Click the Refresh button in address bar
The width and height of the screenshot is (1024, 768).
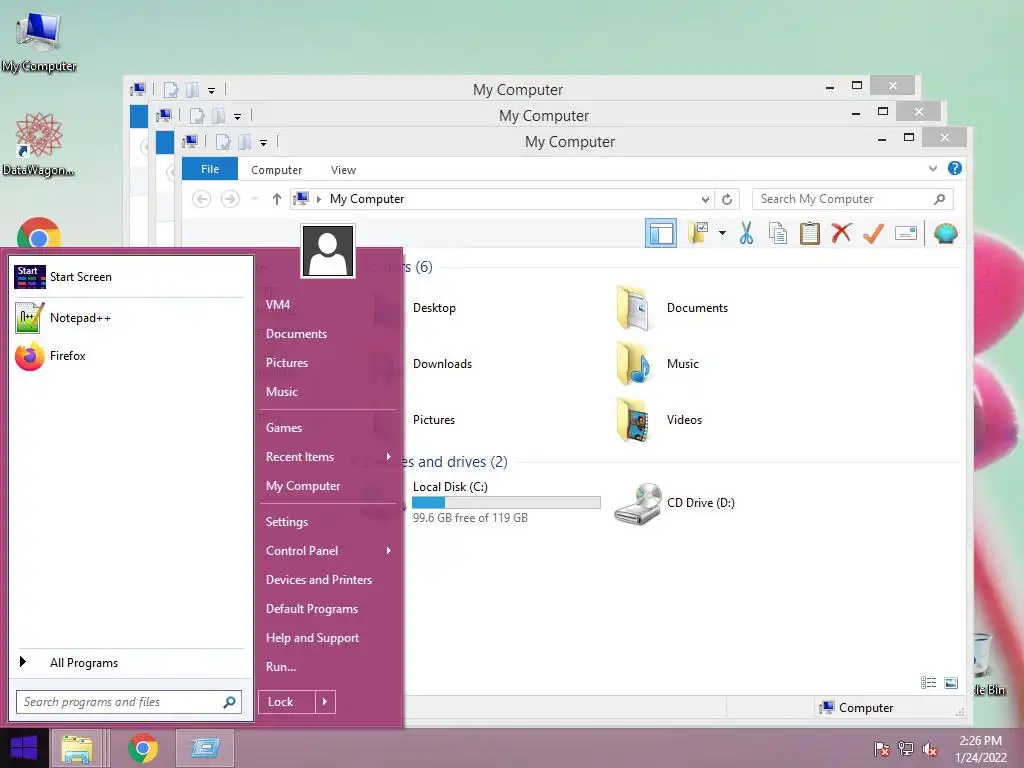pos(727,199)
